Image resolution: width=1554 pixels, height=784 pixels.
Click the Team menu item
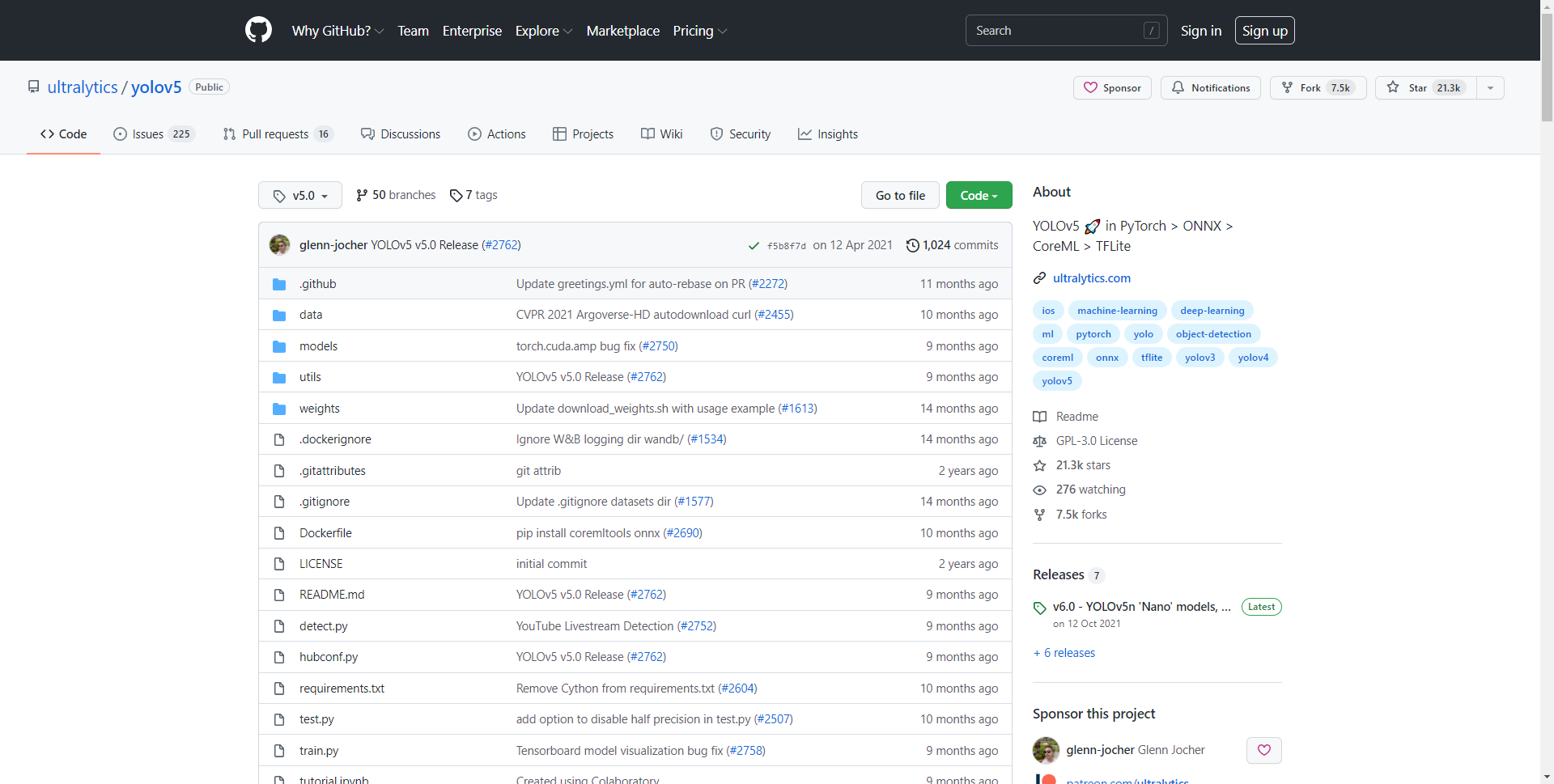point(413,31)
